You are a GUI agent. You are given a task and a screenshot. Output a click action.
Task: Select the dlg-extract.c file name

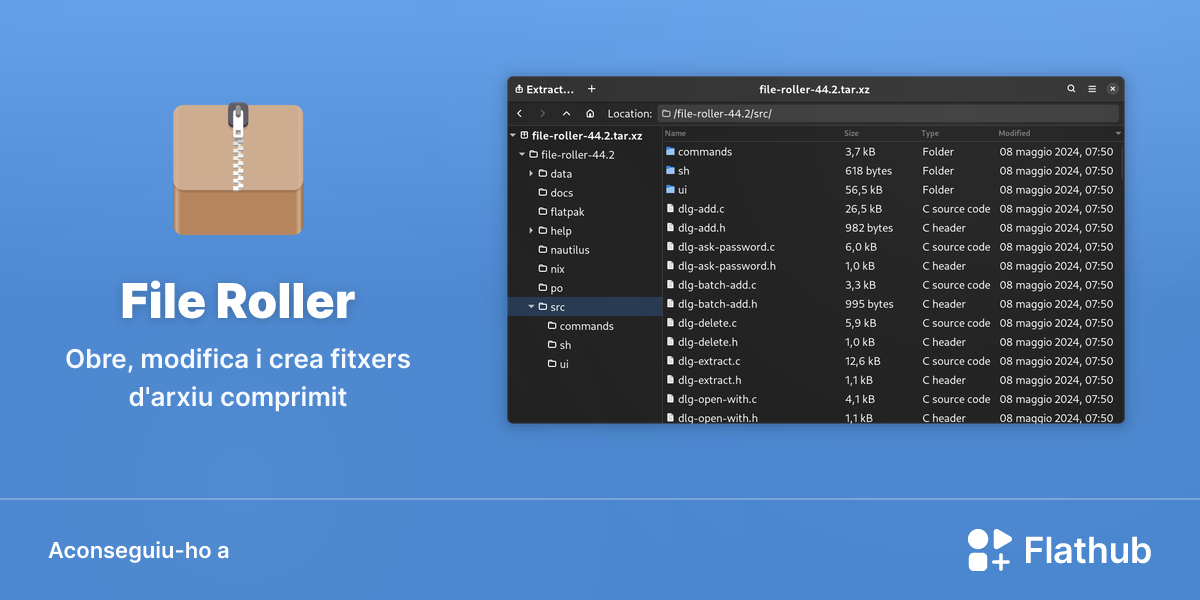point(709,361)
